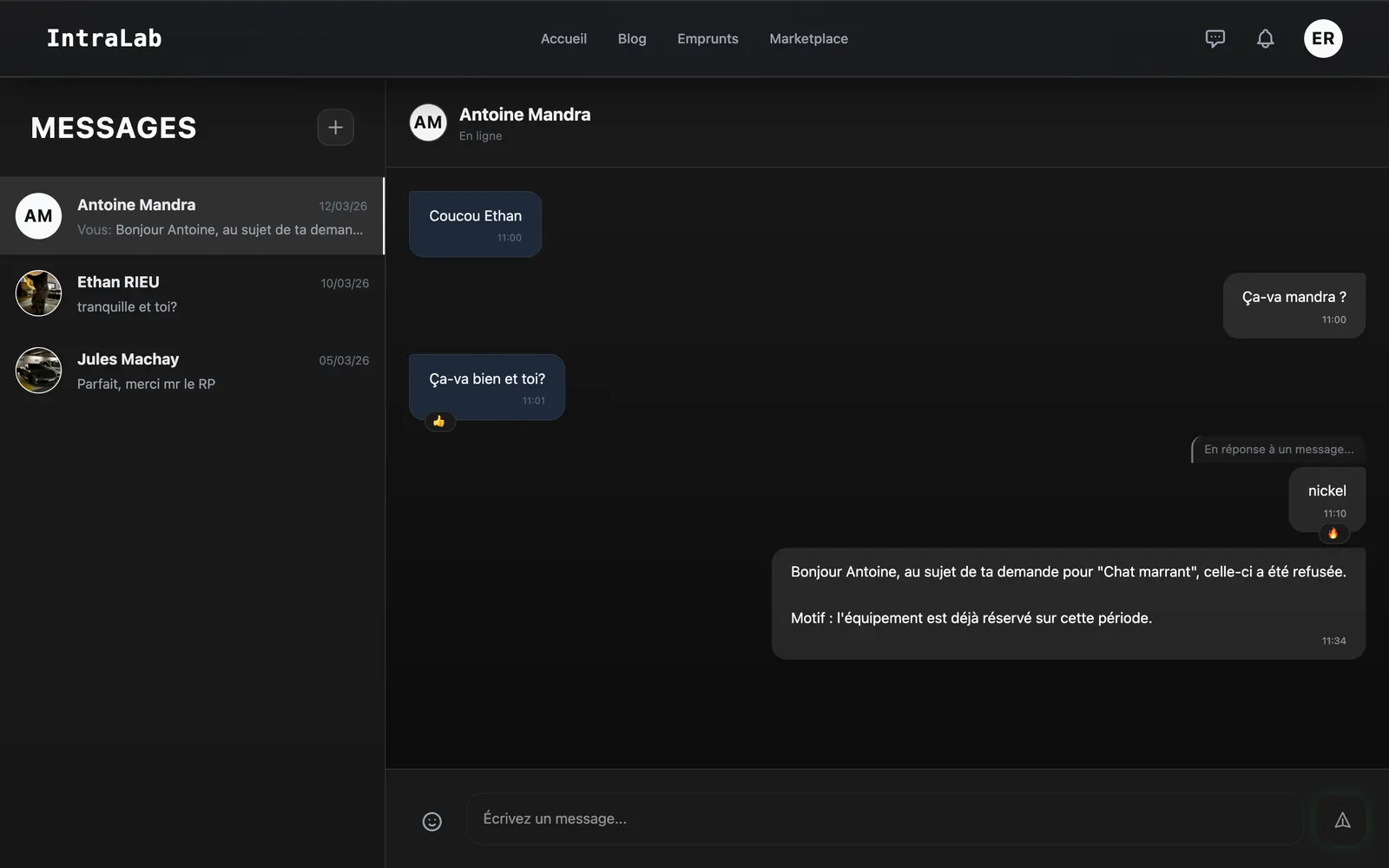The width and height of the screenshot is (1389, 868).
Task: Click the IntraLab logo
Action: 104,38
